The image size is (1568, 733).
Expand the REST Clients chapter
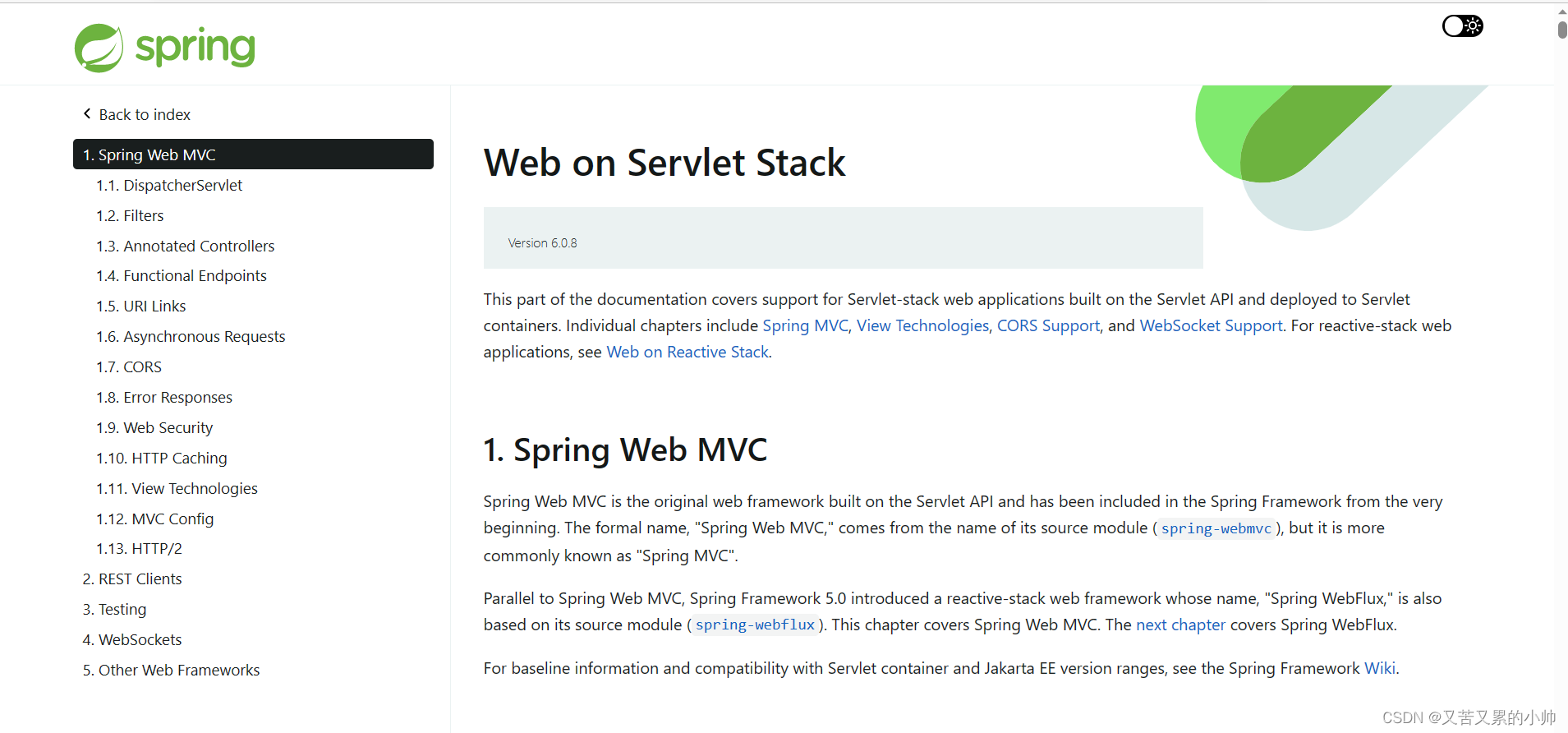click(x=140, y=579)
